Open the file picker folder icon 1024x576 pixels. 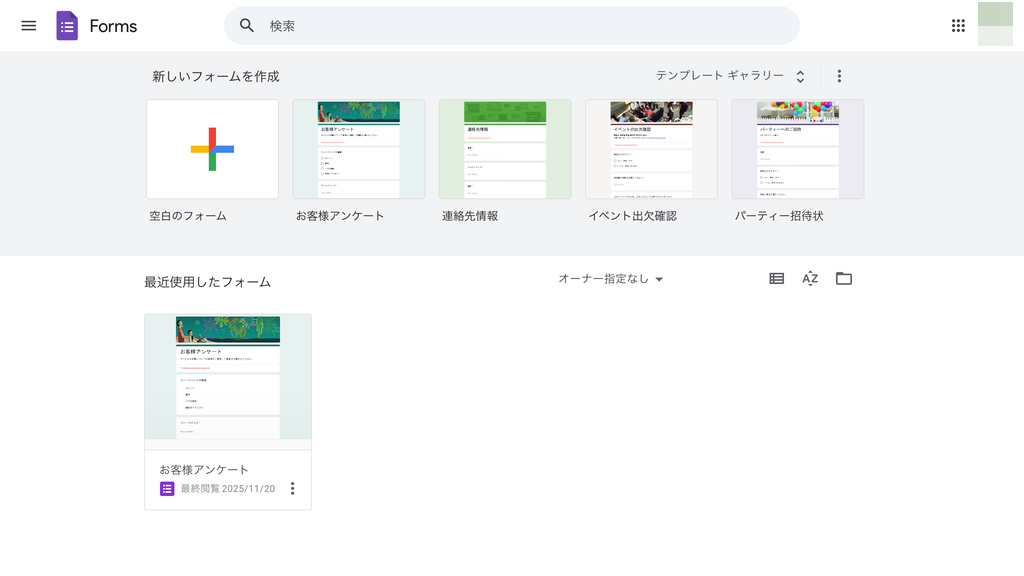pyautogui.click(x=844, y=279)
